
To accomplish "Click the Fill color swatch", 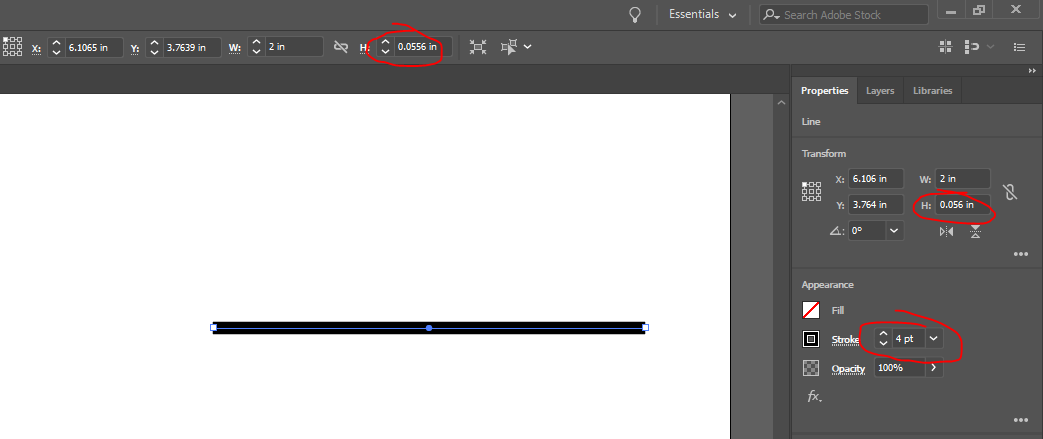I will click(x=811, y=310).
